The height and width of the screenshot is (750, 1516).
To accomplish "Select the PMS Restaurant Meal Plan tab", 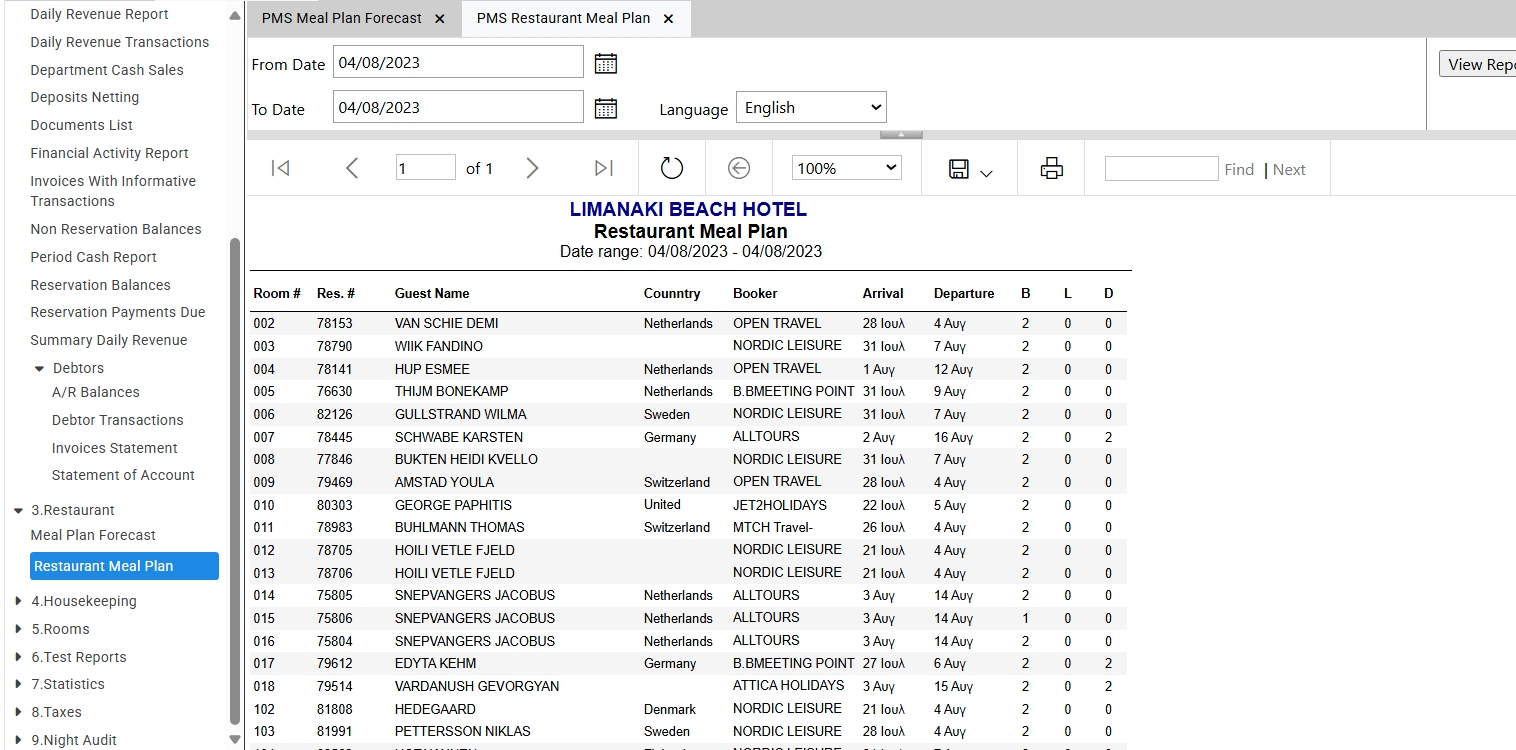I will point(563,19).
